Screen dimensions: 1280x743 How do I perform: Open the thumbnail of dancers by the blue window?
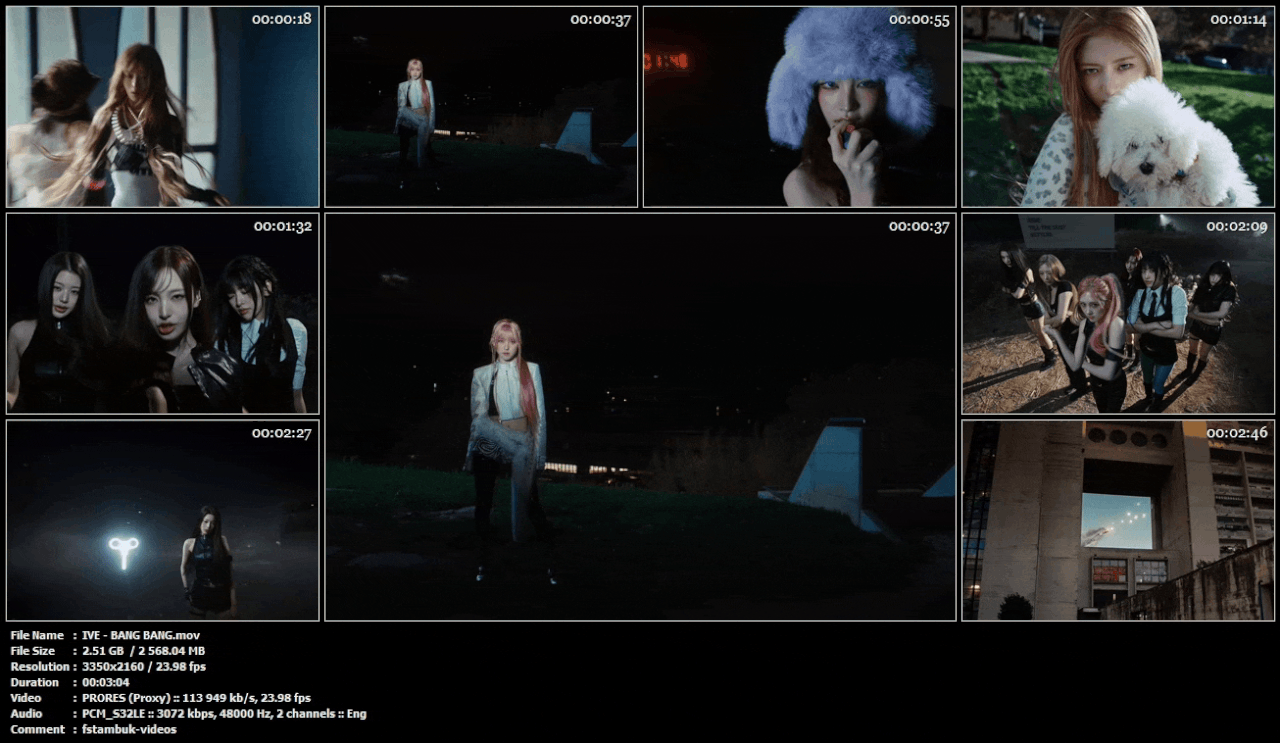163,107
